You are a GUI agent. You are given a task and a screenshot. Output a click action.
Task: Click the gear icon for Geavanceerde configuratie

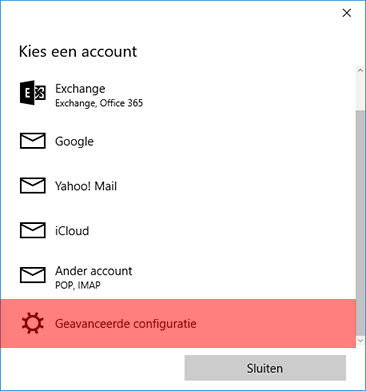tap(32, 323)
